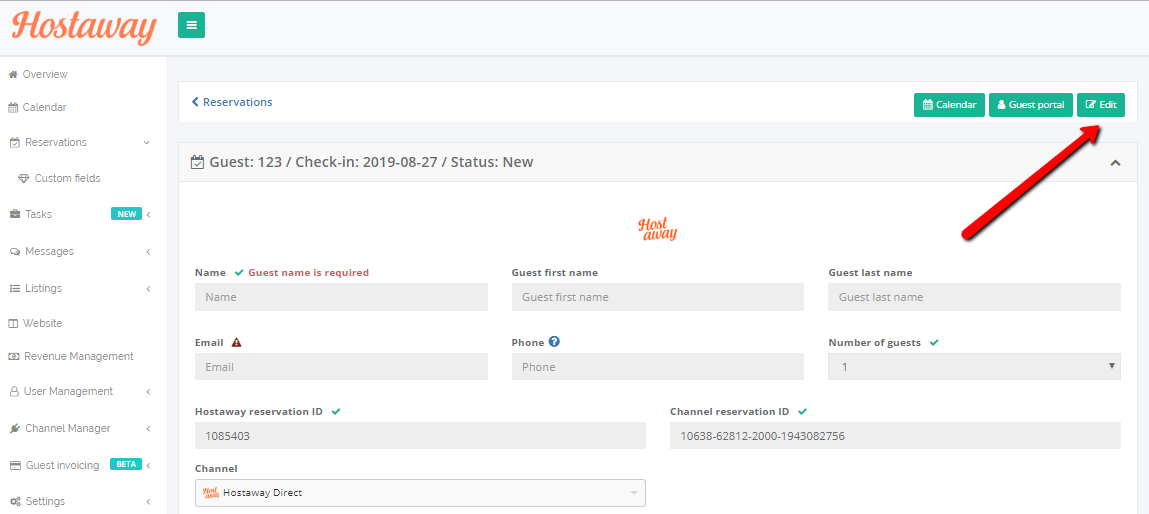Click the NEW badge on Tasks
This screenshot has width=1149, height=514.
(126, 214)
